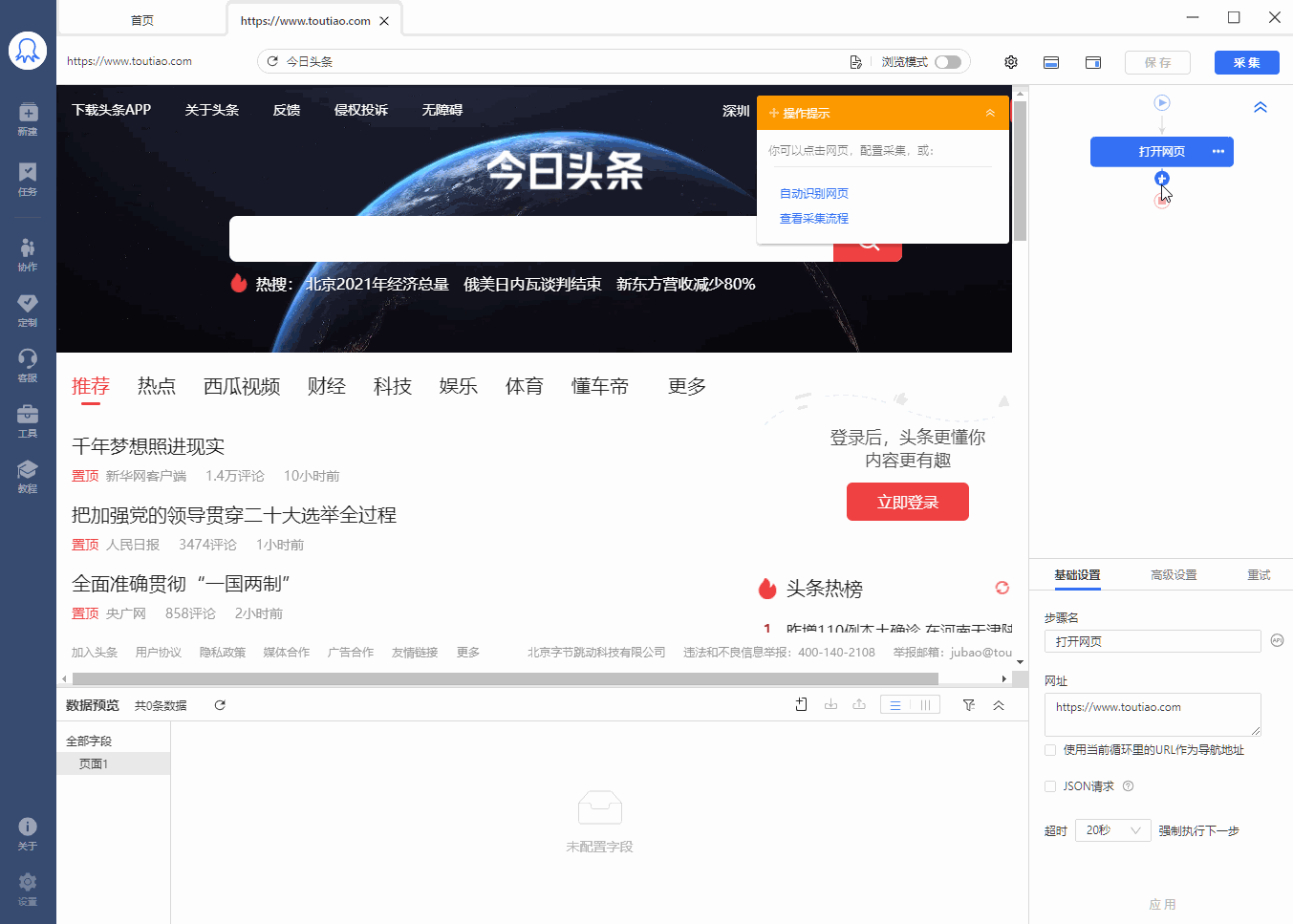Image resolution: width=1293 pixels, height=924 pixels.
Task: Click the 保存 save button
Action: [x=1157, y=62]
